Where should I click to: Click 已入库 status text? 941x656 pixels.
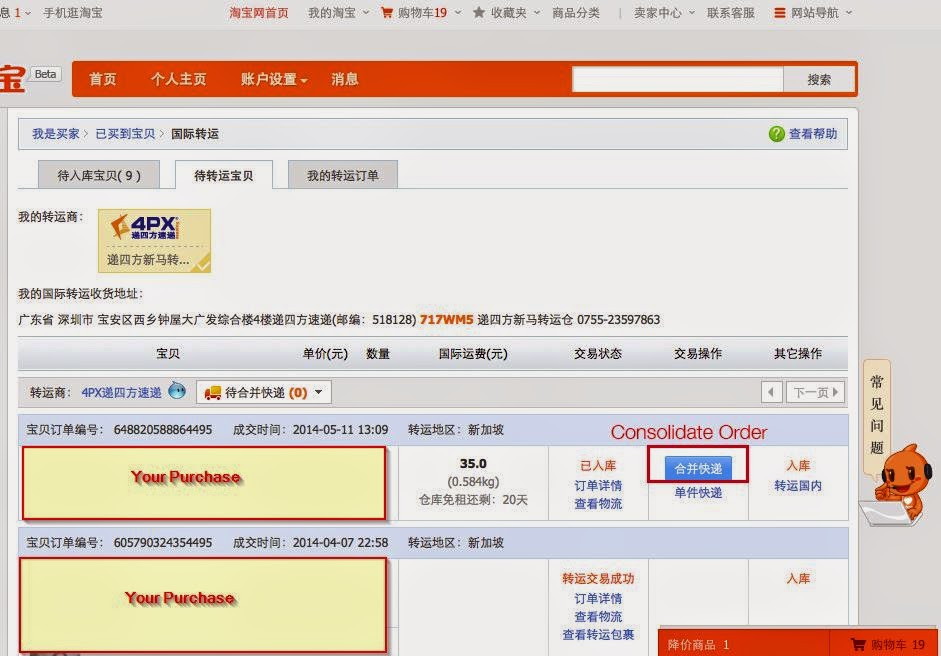tap(598, 466)
